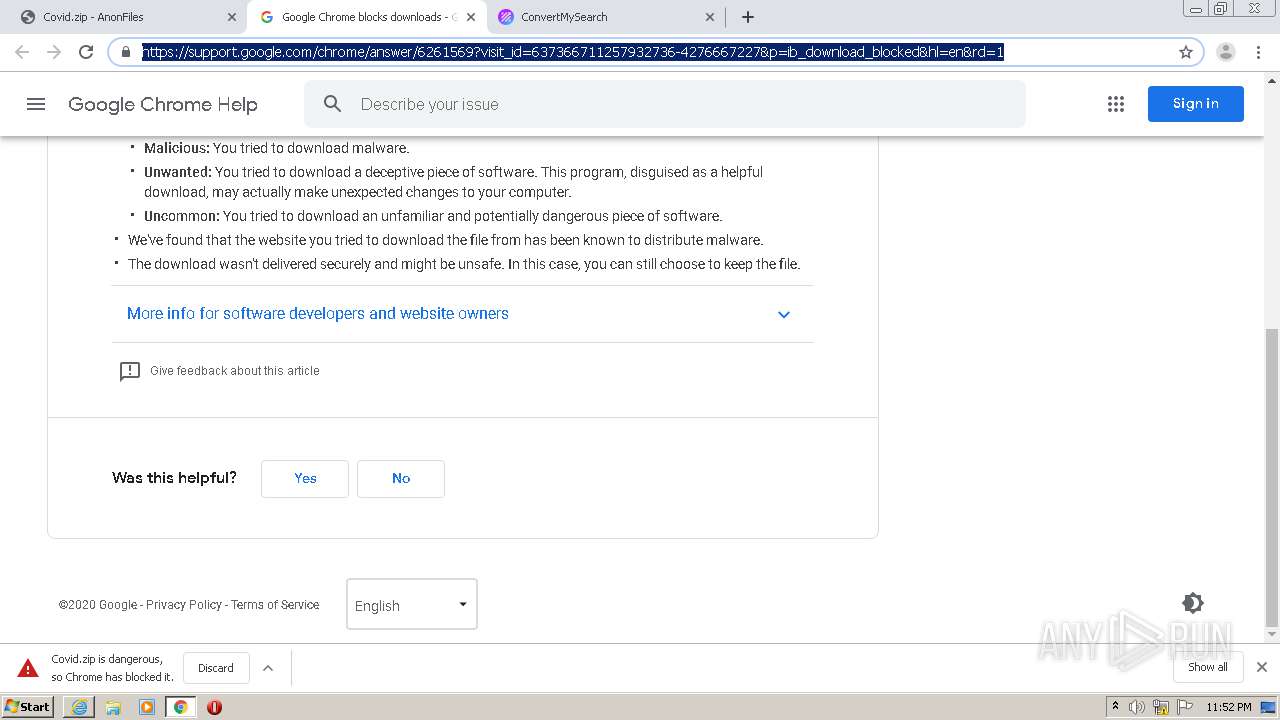Click the address bar URL
Viewport: 1280px width, 720px height.
coord(573,52)
